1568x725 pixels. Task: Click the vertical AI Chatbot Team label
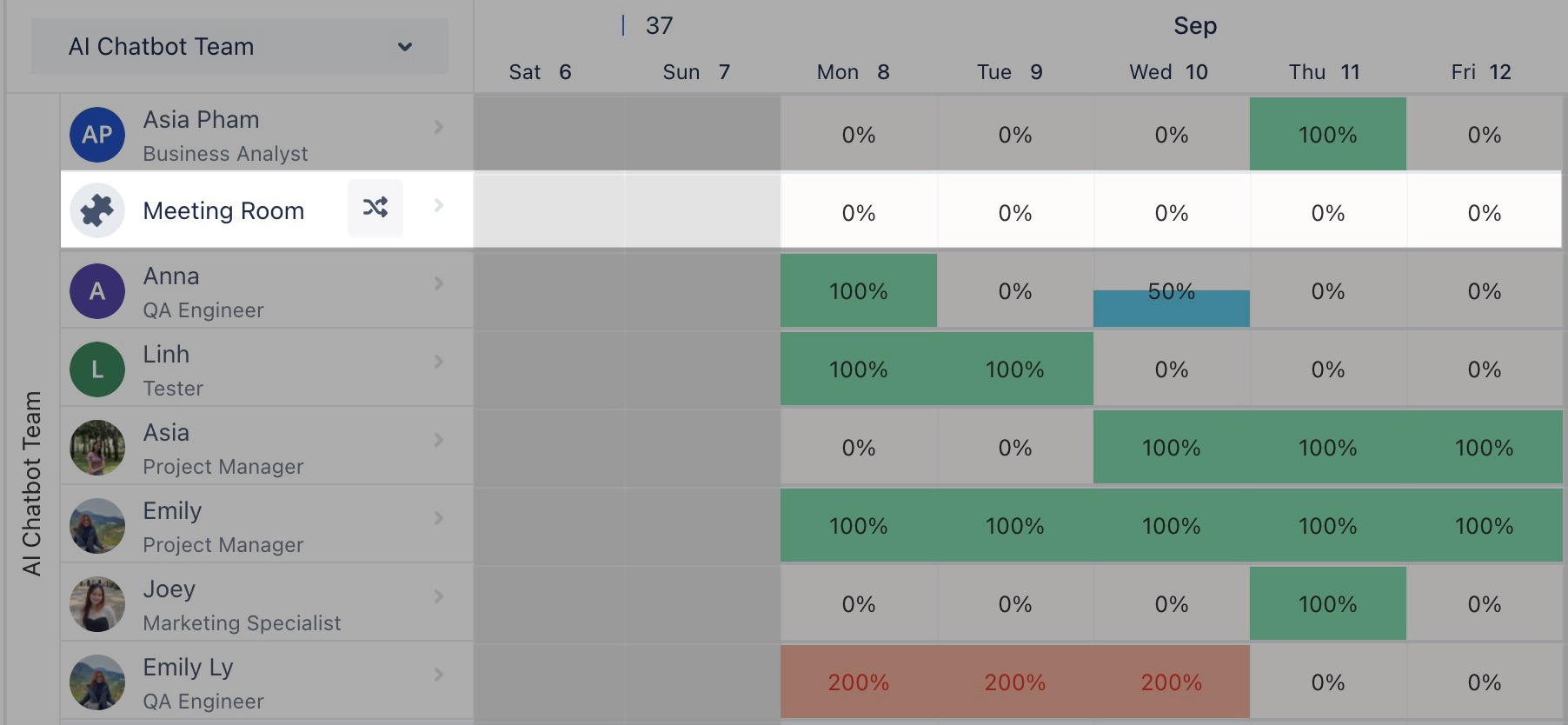(32, 483)
